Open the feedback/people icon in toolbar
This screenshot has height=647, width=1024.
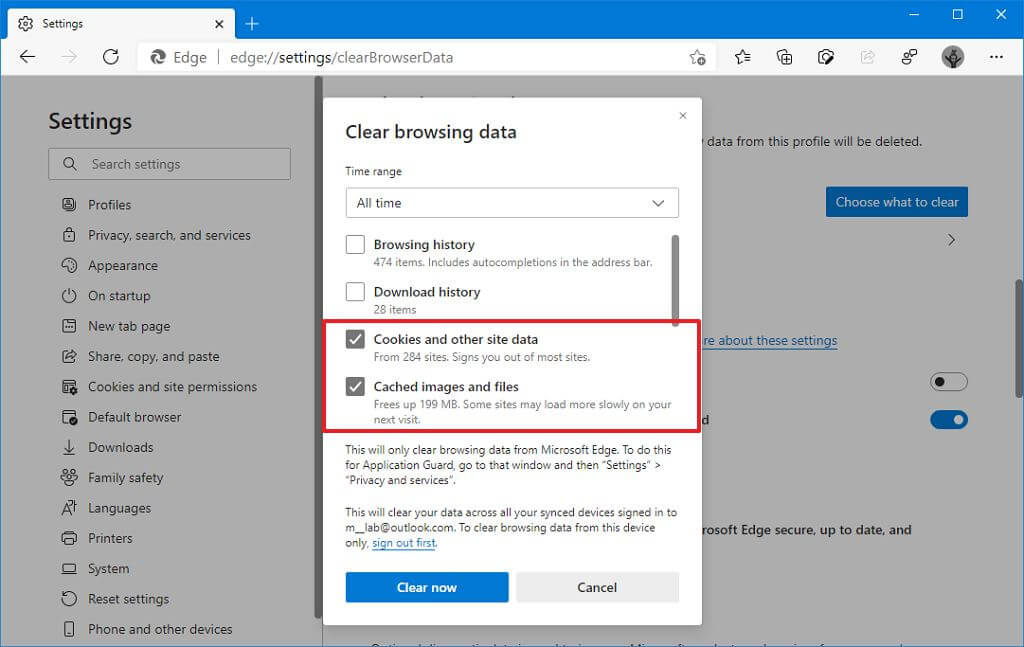[x=909, y=57]
